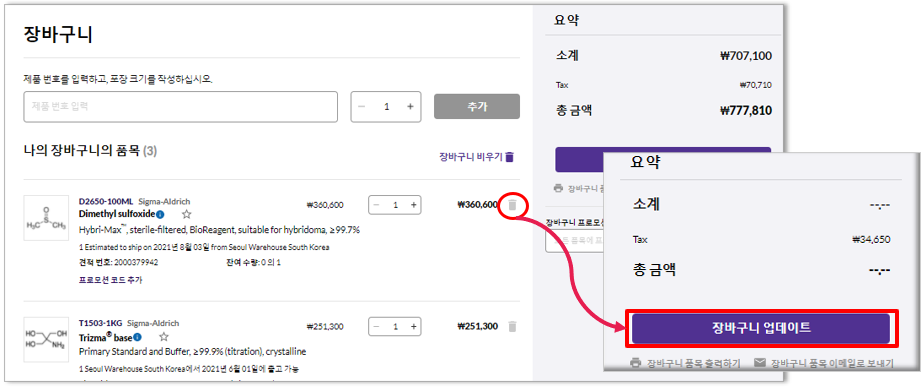Click quantity value of Dimethyl sulfoxide
The height and width of the screenshot is (390, 924).
tap(395, 205)
